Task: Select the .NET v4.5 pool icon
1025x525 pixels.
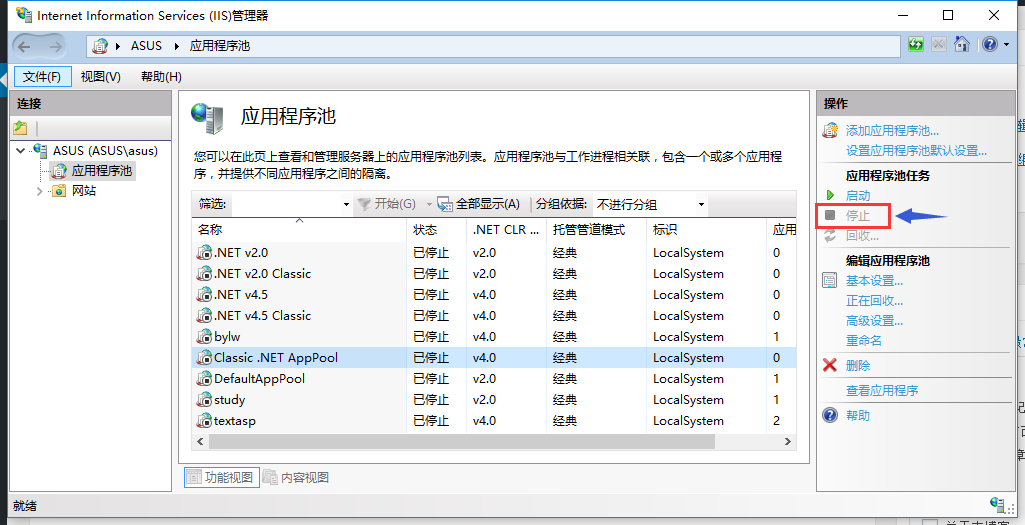Action: click(x=204, y=294)
